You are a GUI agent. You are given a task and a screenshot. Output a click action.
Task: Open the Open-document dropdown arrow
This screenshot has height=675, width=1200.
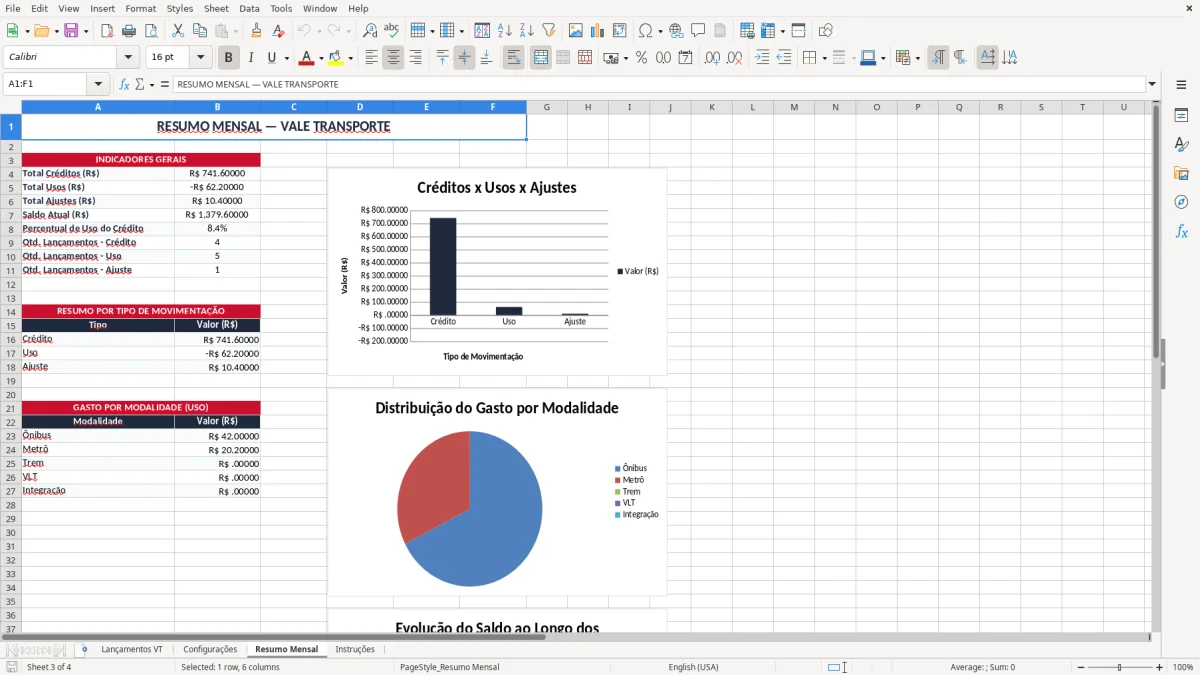pyautogui.click(x=55, y=31)
